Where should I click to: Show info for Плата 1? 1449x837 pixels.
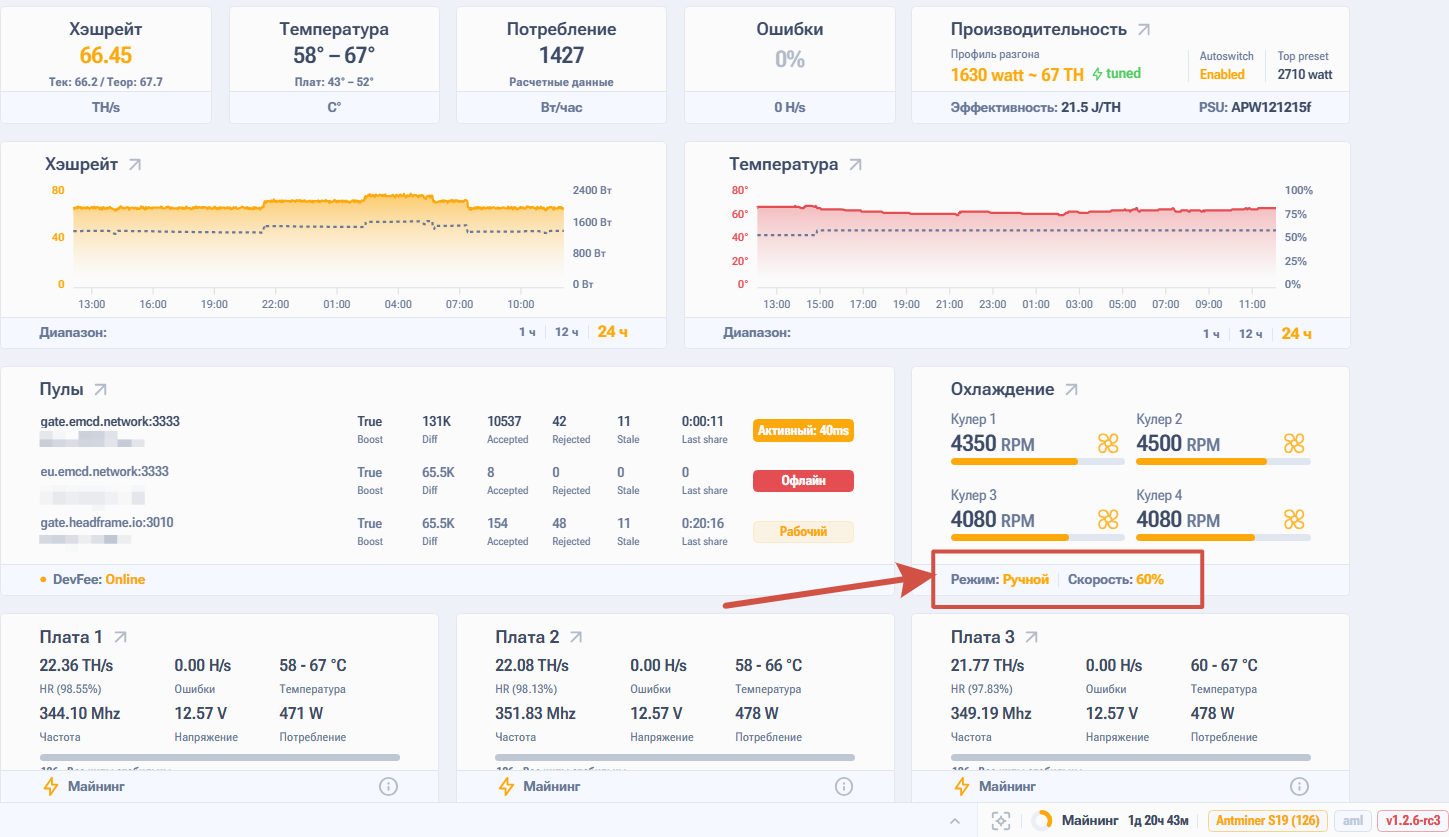coord(389,787)
